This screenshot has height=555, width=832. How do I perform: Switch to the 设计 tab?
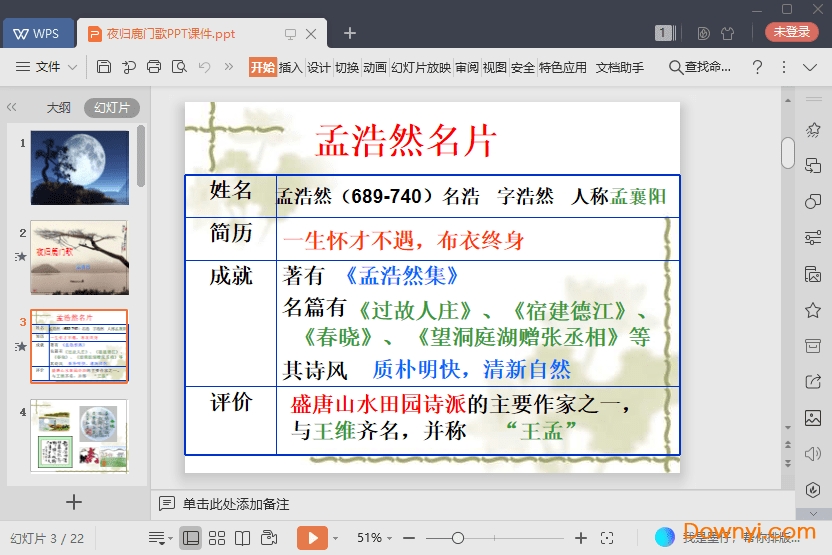coord(318,67)
